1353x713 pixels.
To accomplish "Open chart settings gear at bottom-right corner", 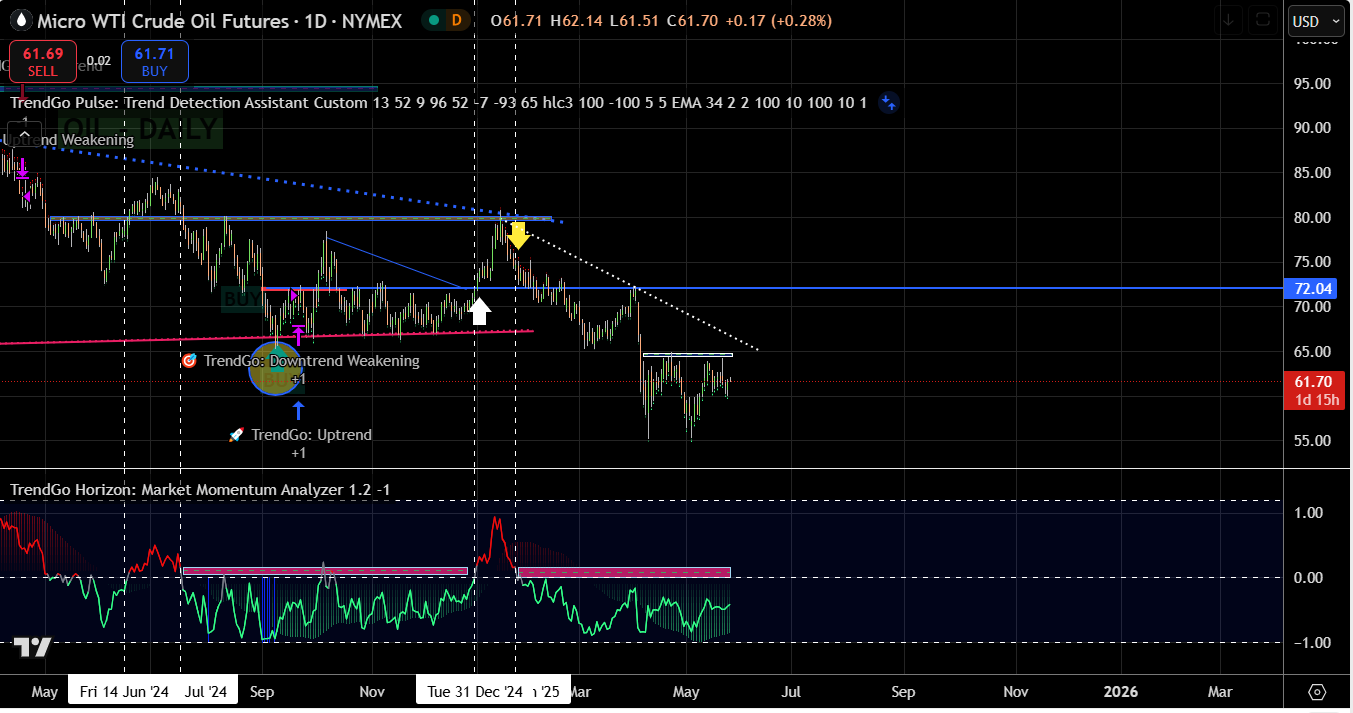I will tap(1317, 692).
